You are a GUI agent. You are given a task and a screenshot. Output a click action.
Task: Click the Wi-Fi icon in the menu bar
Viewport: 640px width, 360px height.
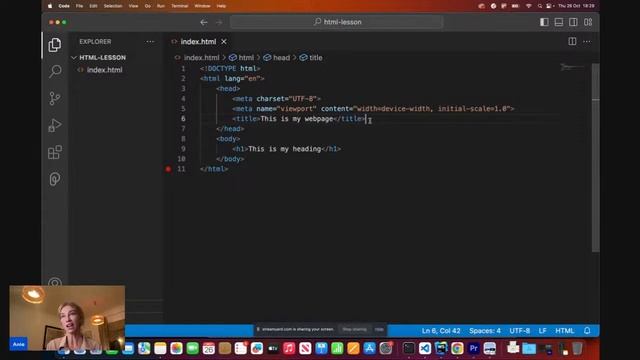(x=529, y=6)
